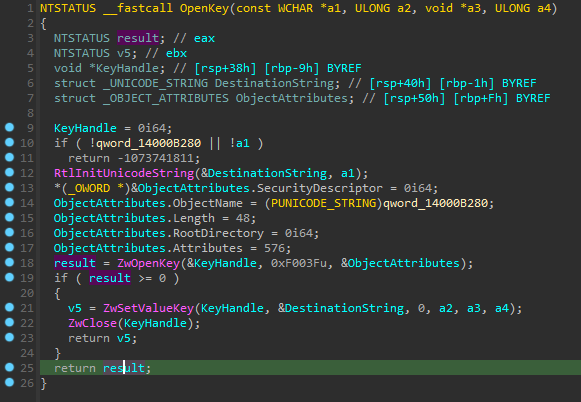The image size is (581, 402).
Task: Set breakpoint dot on ZwOpenKey line 18
Action: [9, 262]
